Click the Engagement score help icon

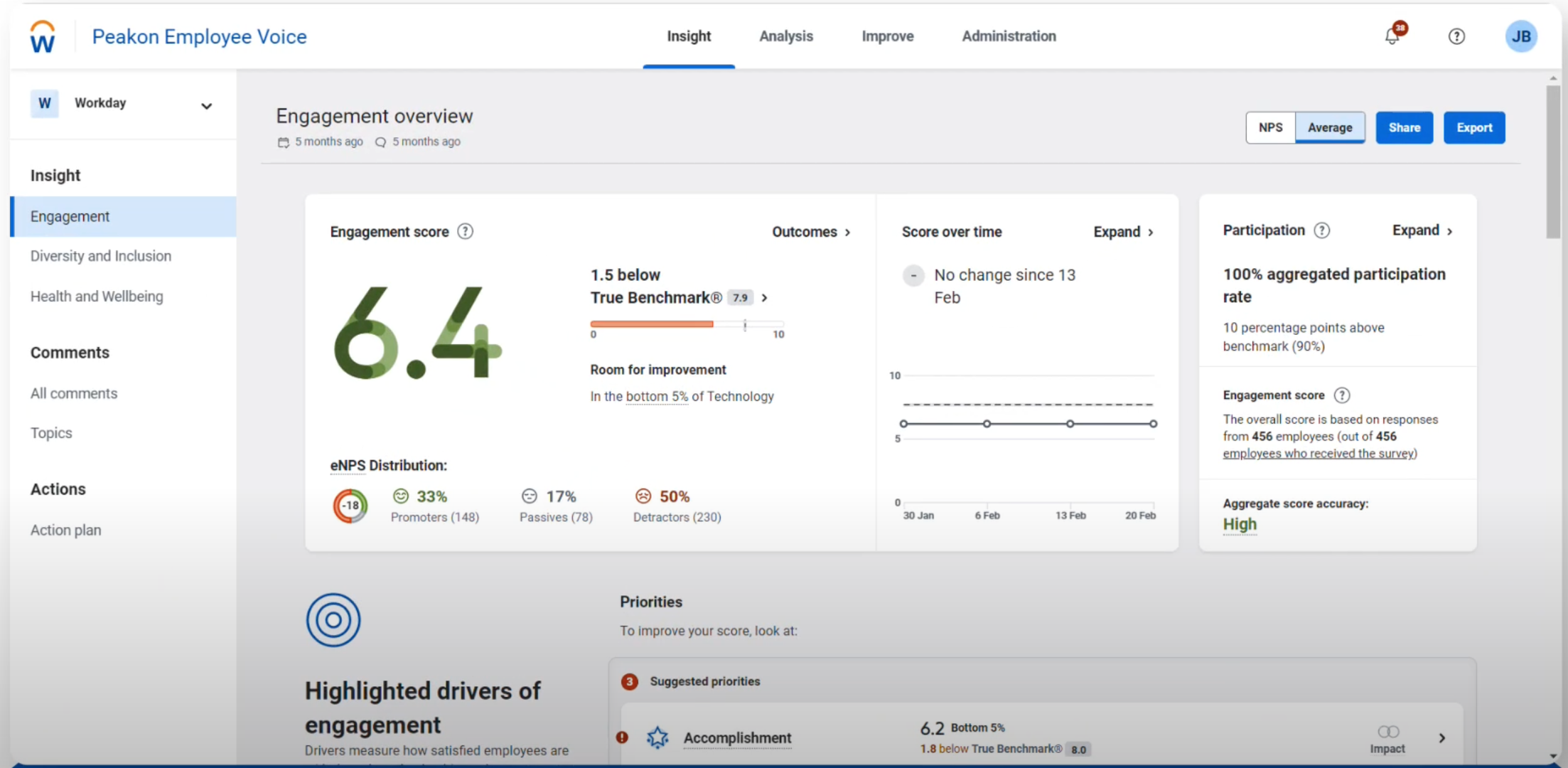click(466, 231)
